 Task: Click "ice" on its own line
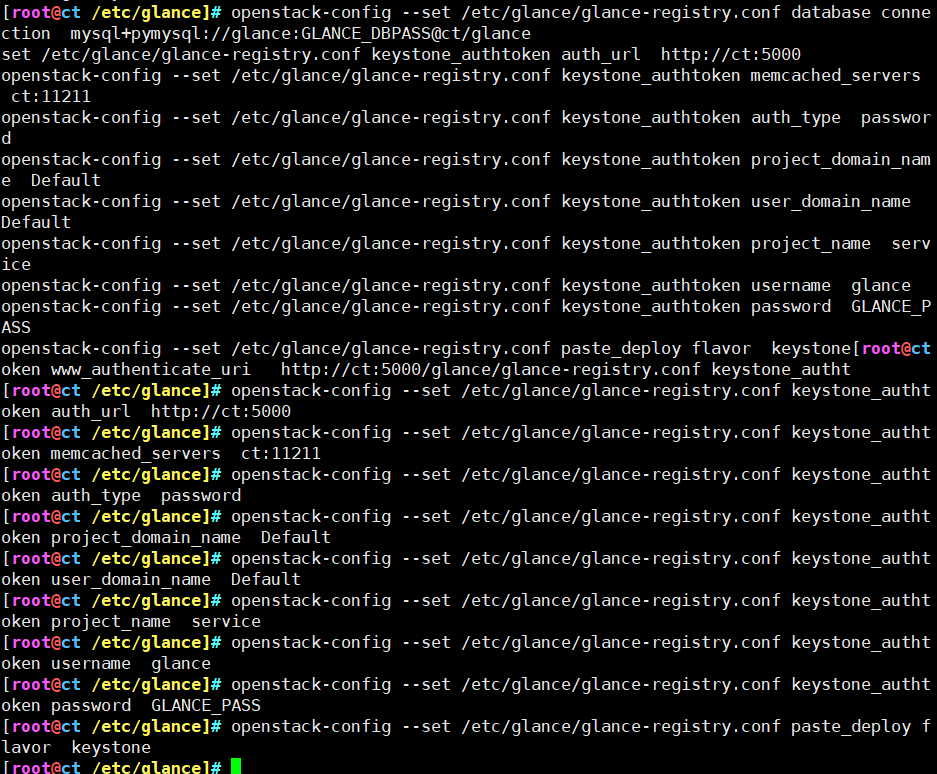(x=16, y=264)
